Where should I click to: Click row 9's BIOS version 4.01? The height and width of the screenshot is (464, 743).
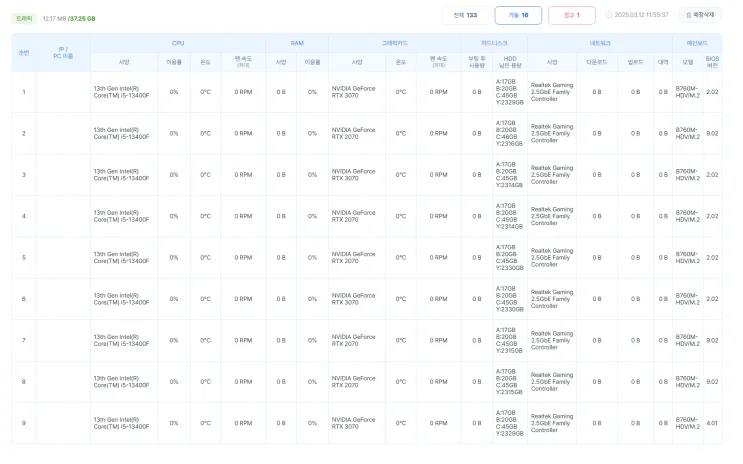click(712, 423)
